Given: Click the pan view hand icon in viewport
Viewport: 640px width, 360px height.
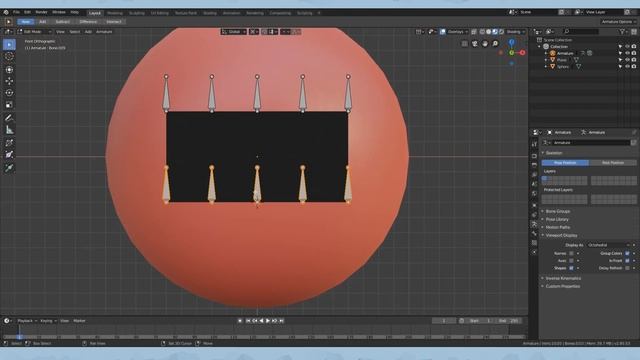Looking at the screenshot, I should click(485, 44).
